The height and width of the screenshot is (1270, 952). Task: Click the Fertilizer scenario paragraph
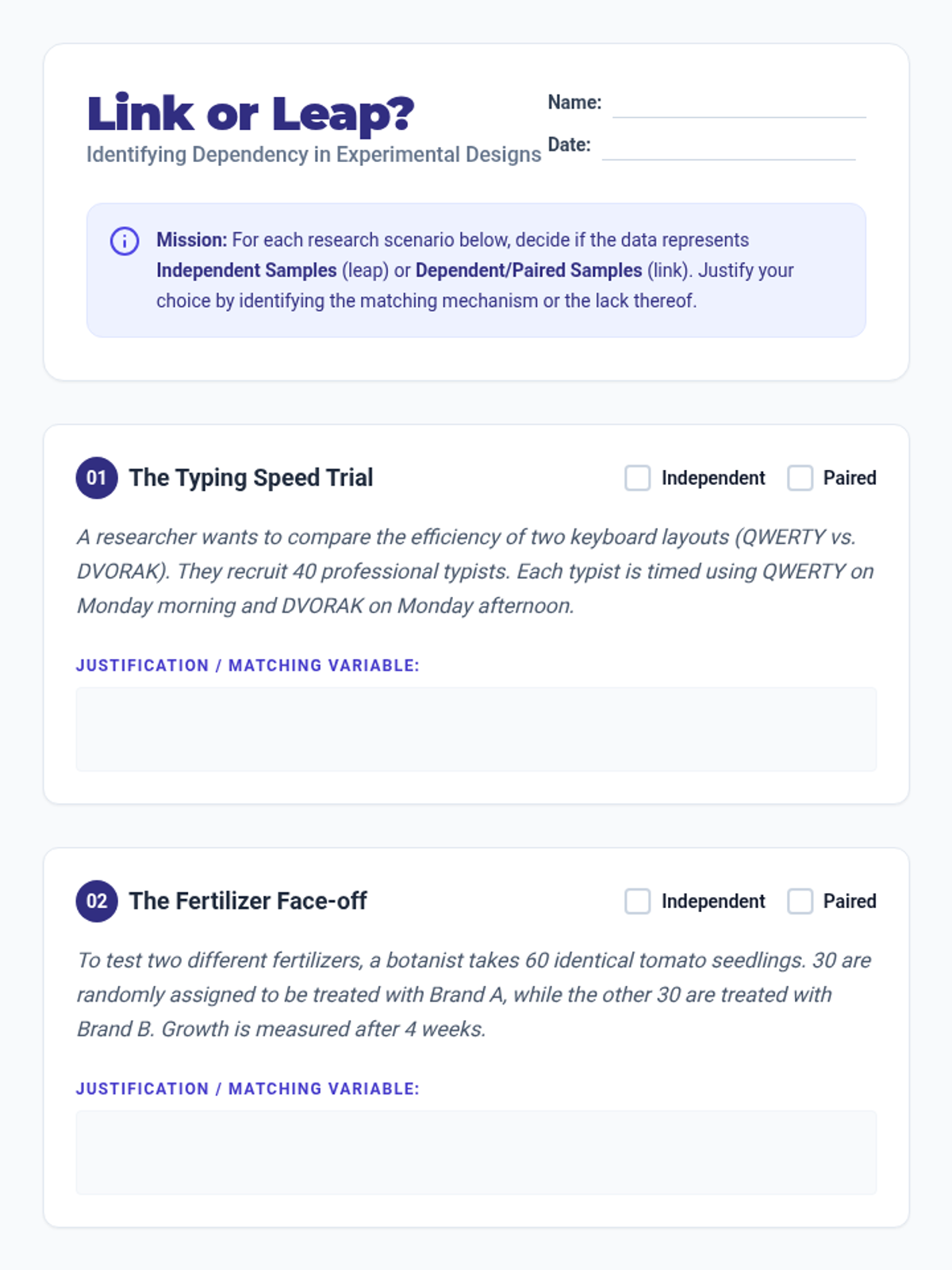coord(476,995)
